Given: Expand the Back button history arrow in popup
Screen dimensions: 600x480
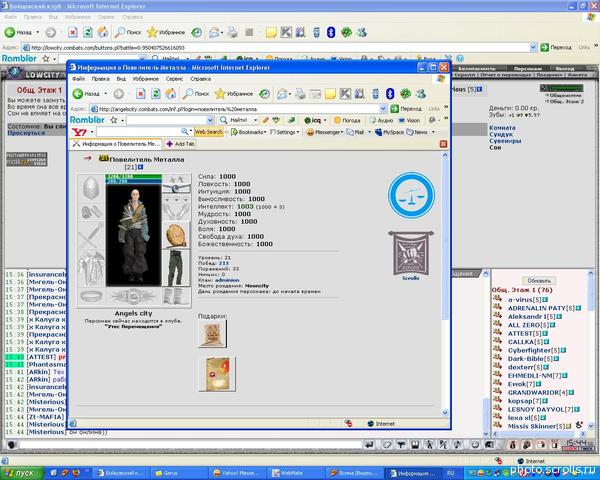Looking at the screenshot, I should pos(106,94).
